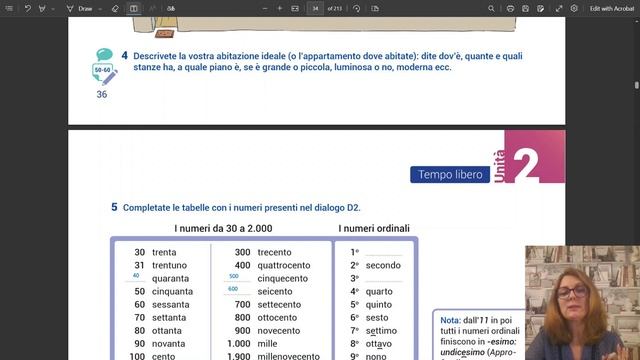Image resolution: width=640 pixels, height=360 pixels.
Task: Click the word 'cinquanta'
Action: point(172,291)
